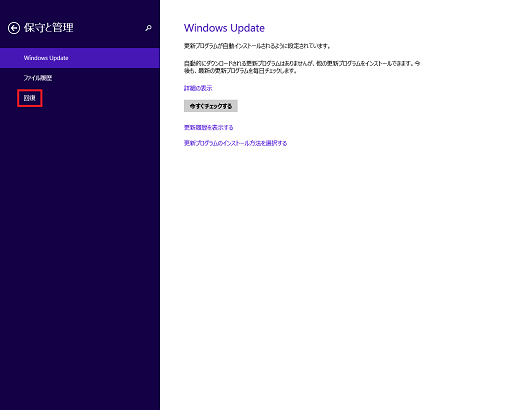The height and width of the screenshot is (410, 512).
Task: Search settings using the sidebar search icon
Action: click(148, 28)
